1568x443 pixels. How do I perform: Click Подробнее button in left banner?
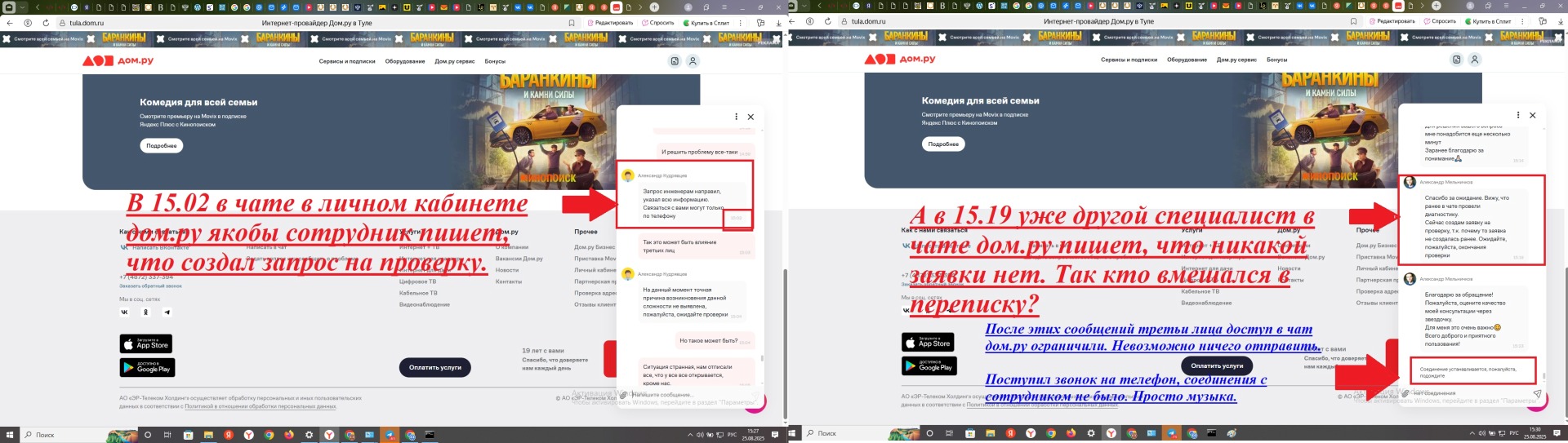(162, 146)
